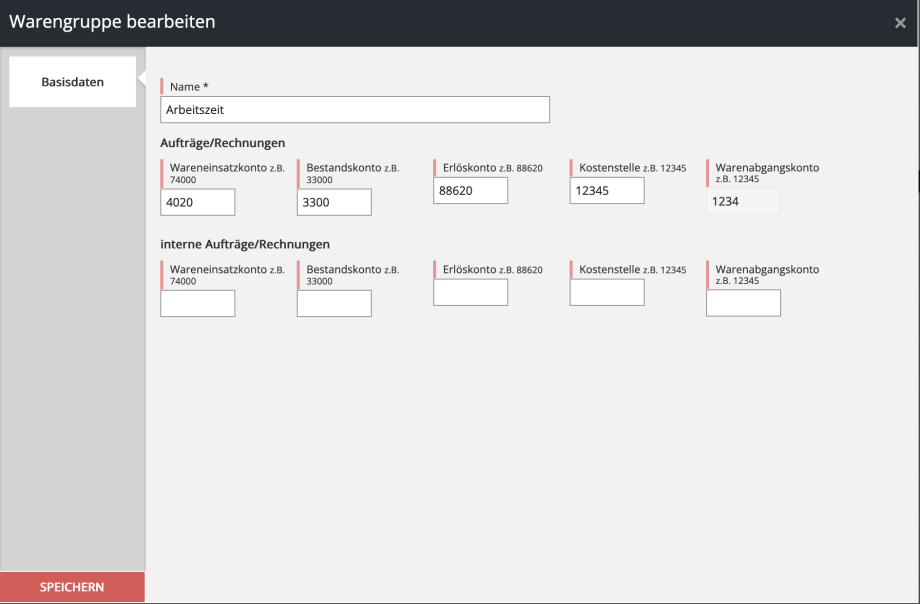
Task: Focus empty Bestandskonto field under interne Aufträge
Action: click(334, 304)
